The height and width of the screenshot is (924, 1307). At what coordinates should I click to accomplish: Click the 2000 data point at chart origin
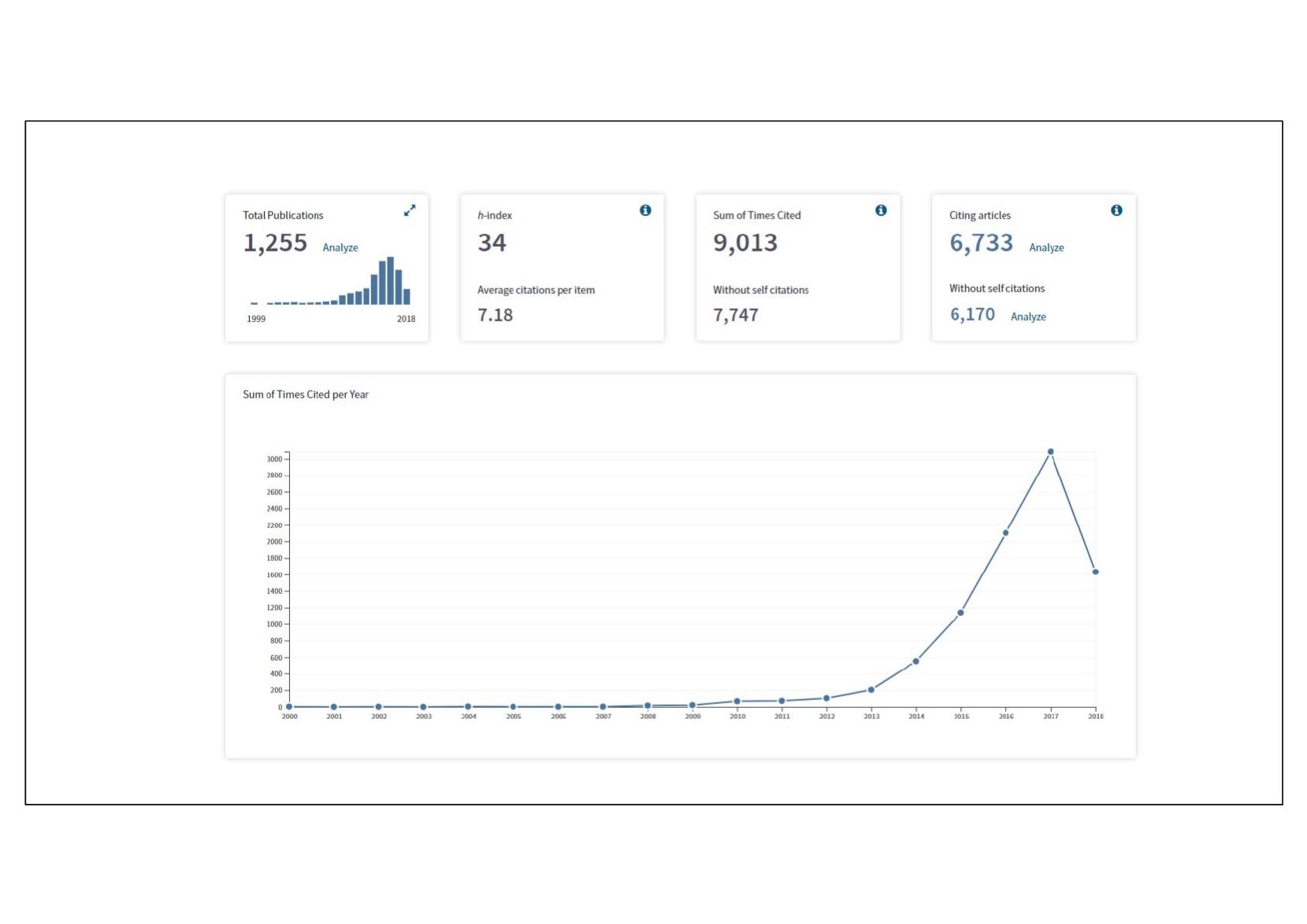pos(289,707)
